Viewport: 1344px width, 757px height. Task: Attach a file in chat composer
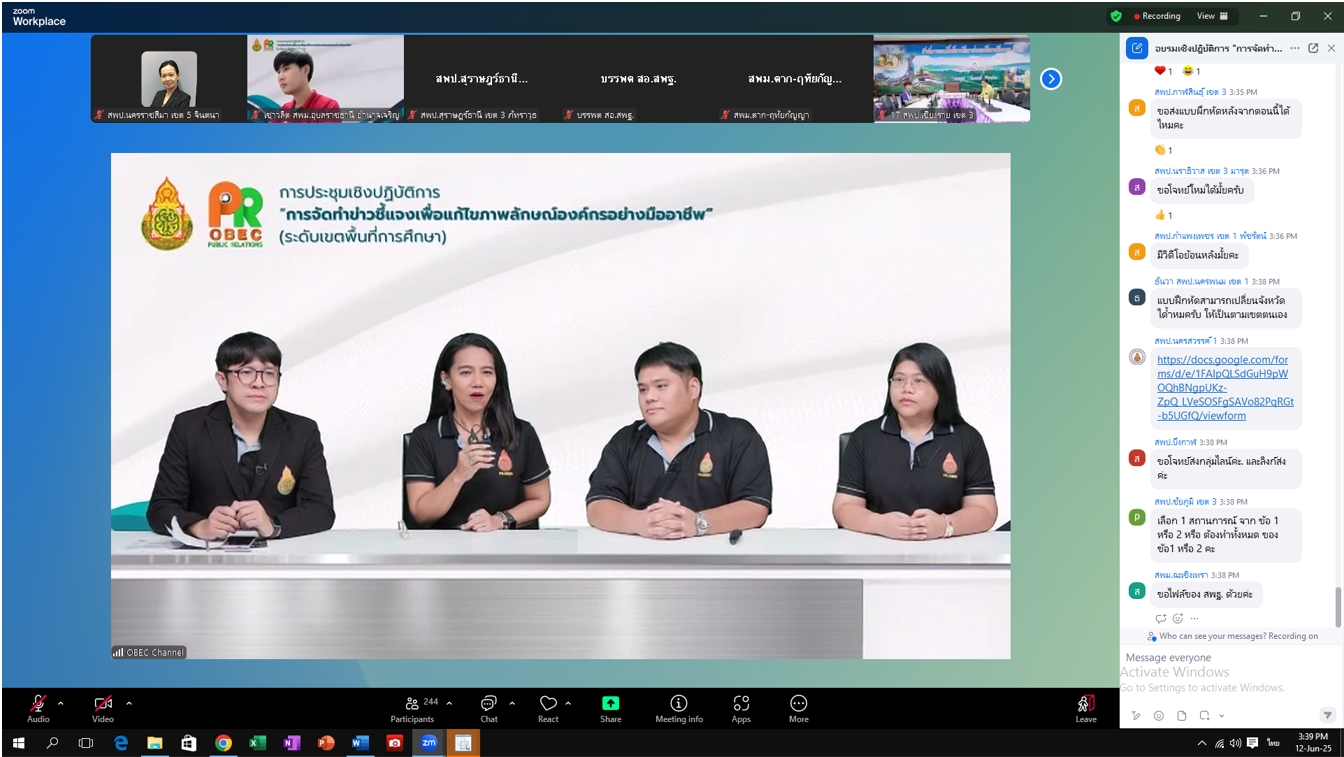pyautogui.click(x=1182, y=716)
